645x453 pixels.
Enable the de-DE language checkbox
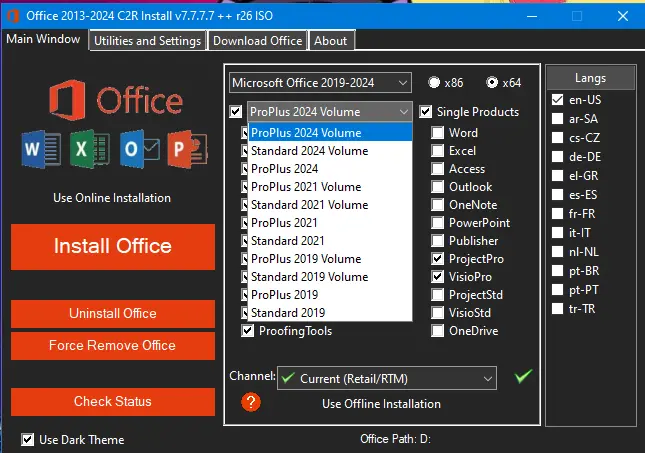click(x=557, y=156)
